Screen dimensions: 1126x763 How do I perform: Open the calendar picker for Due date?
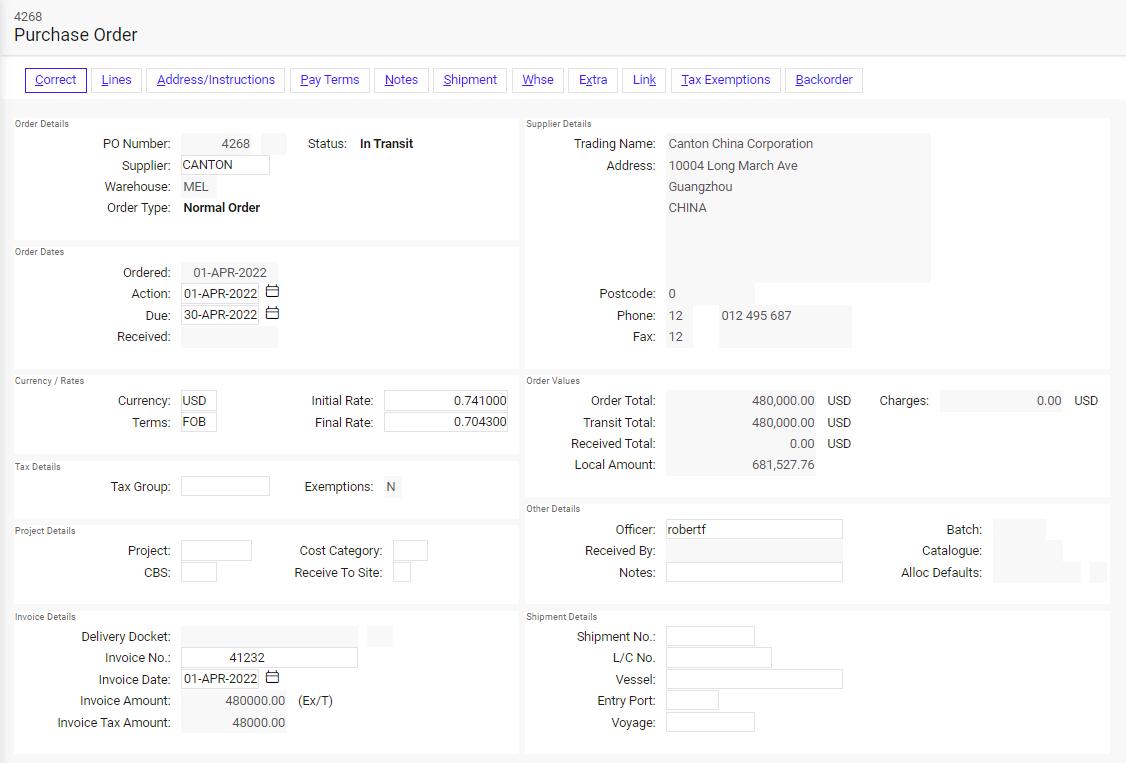pos(271,314)
